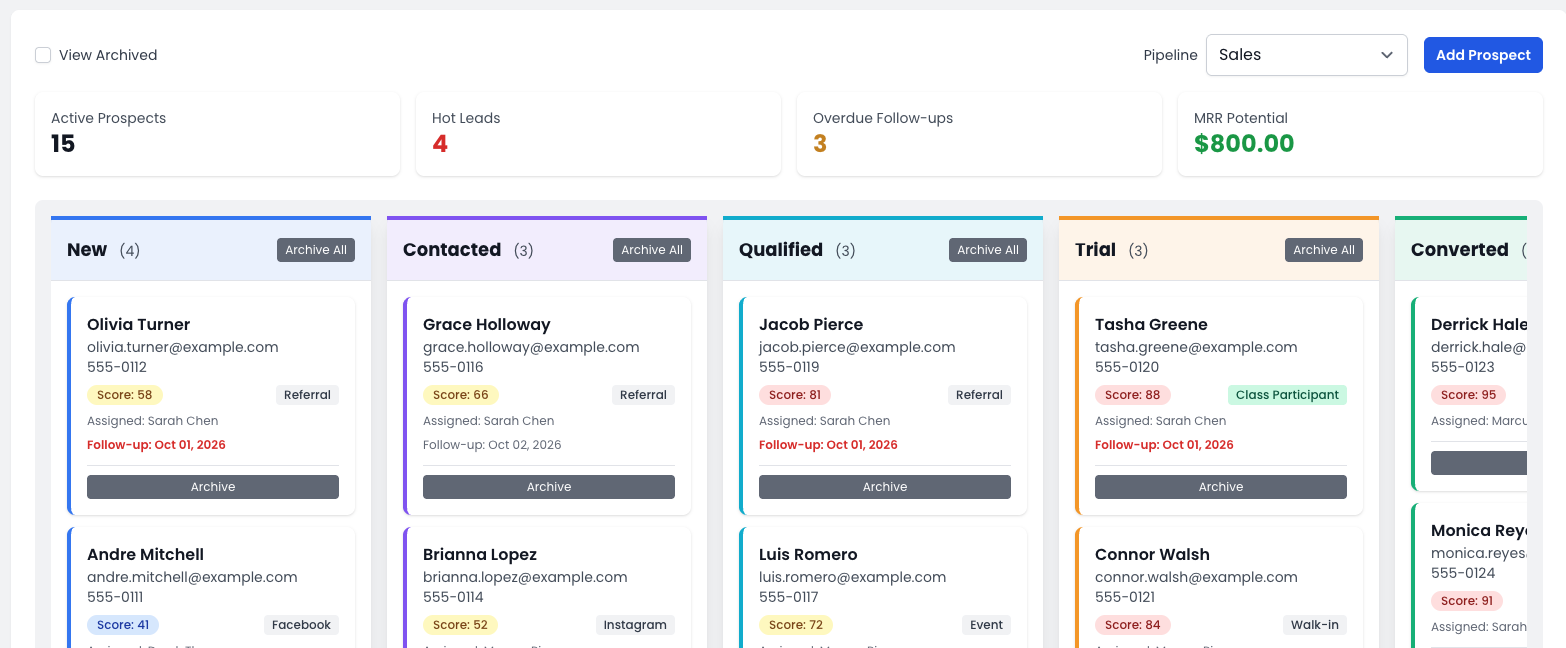The width and height of the screenshot is (1566, 648).
Task: Select Andre Mitchell's name
Action: point(145,554)
